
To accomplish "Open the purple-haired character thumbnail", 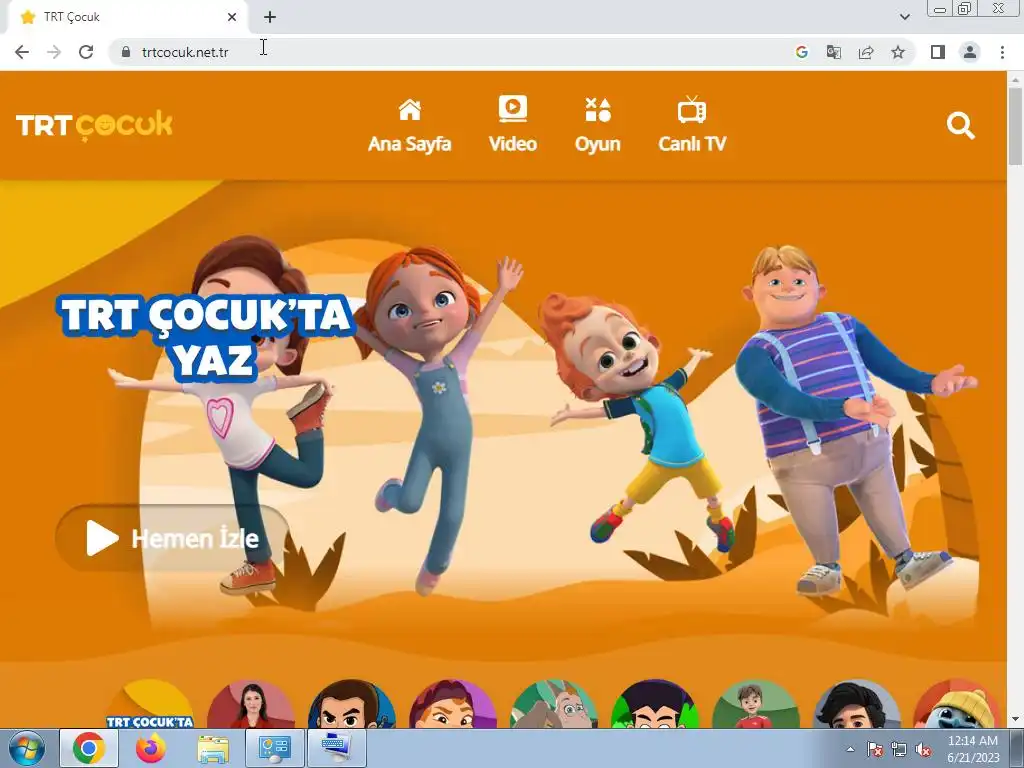I will pos(453,704).
